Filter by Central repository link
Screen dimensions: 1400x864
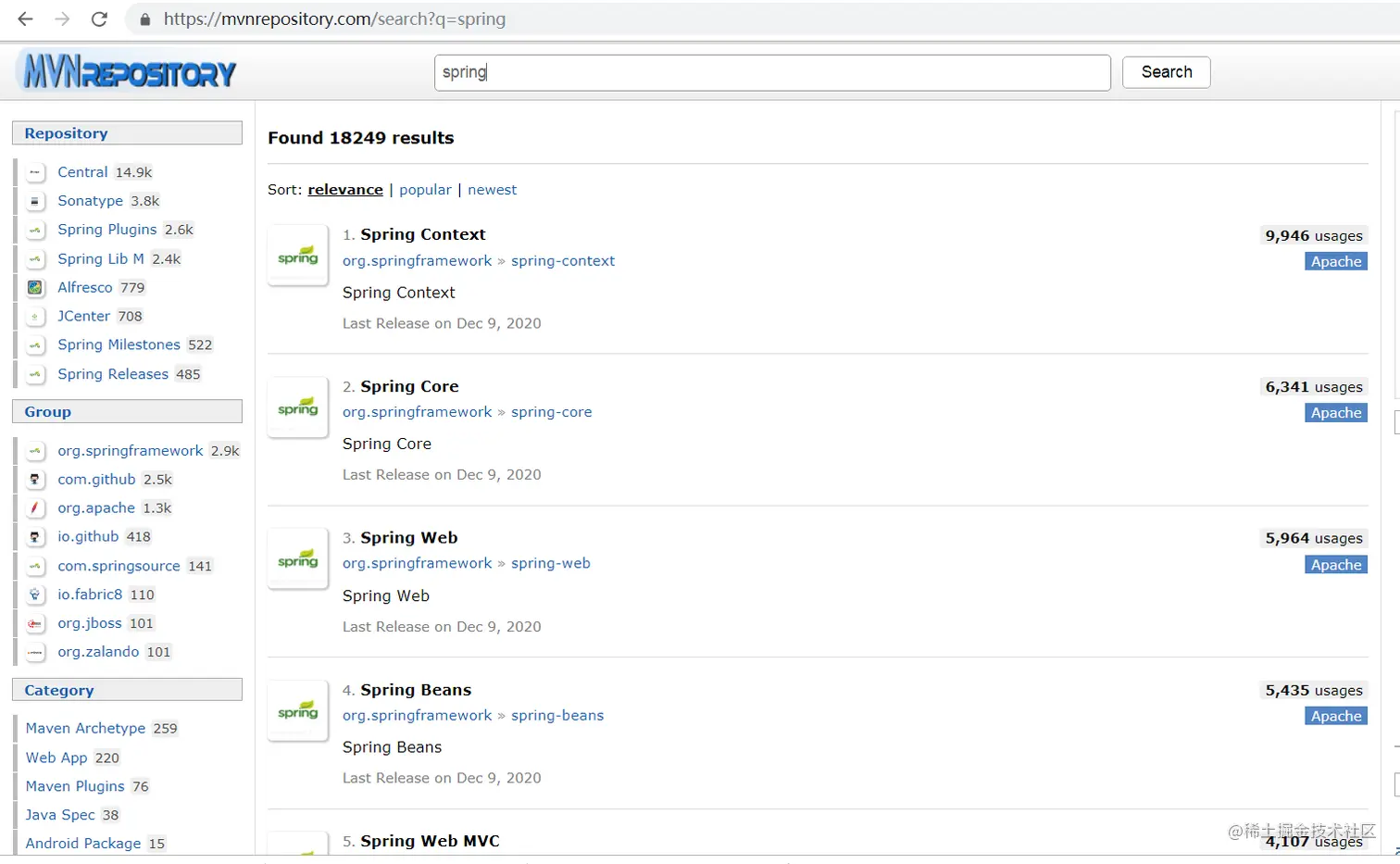[x=82, y=172]
